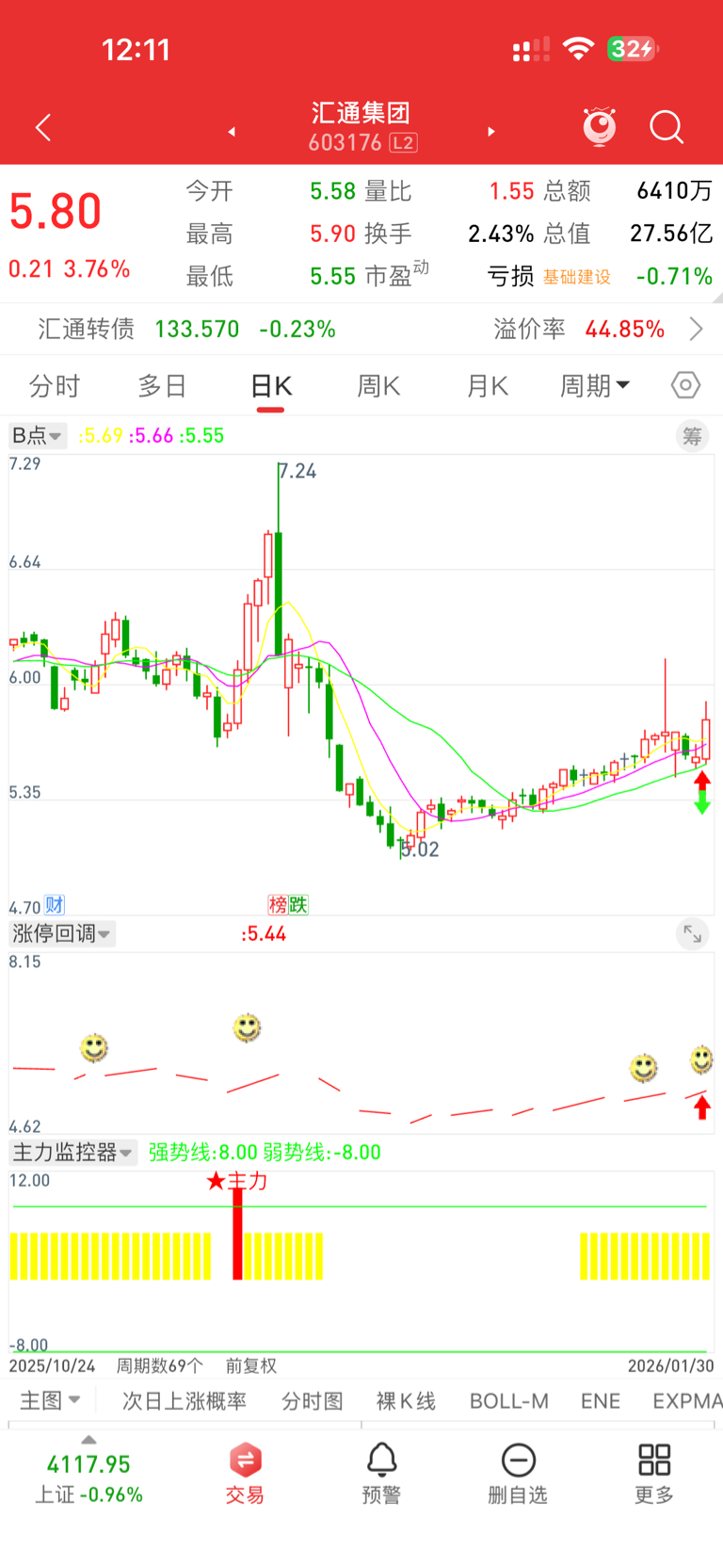Open the 主力监控器 indicator dropdown
723x1568 pixels.
click(73, 1152)
